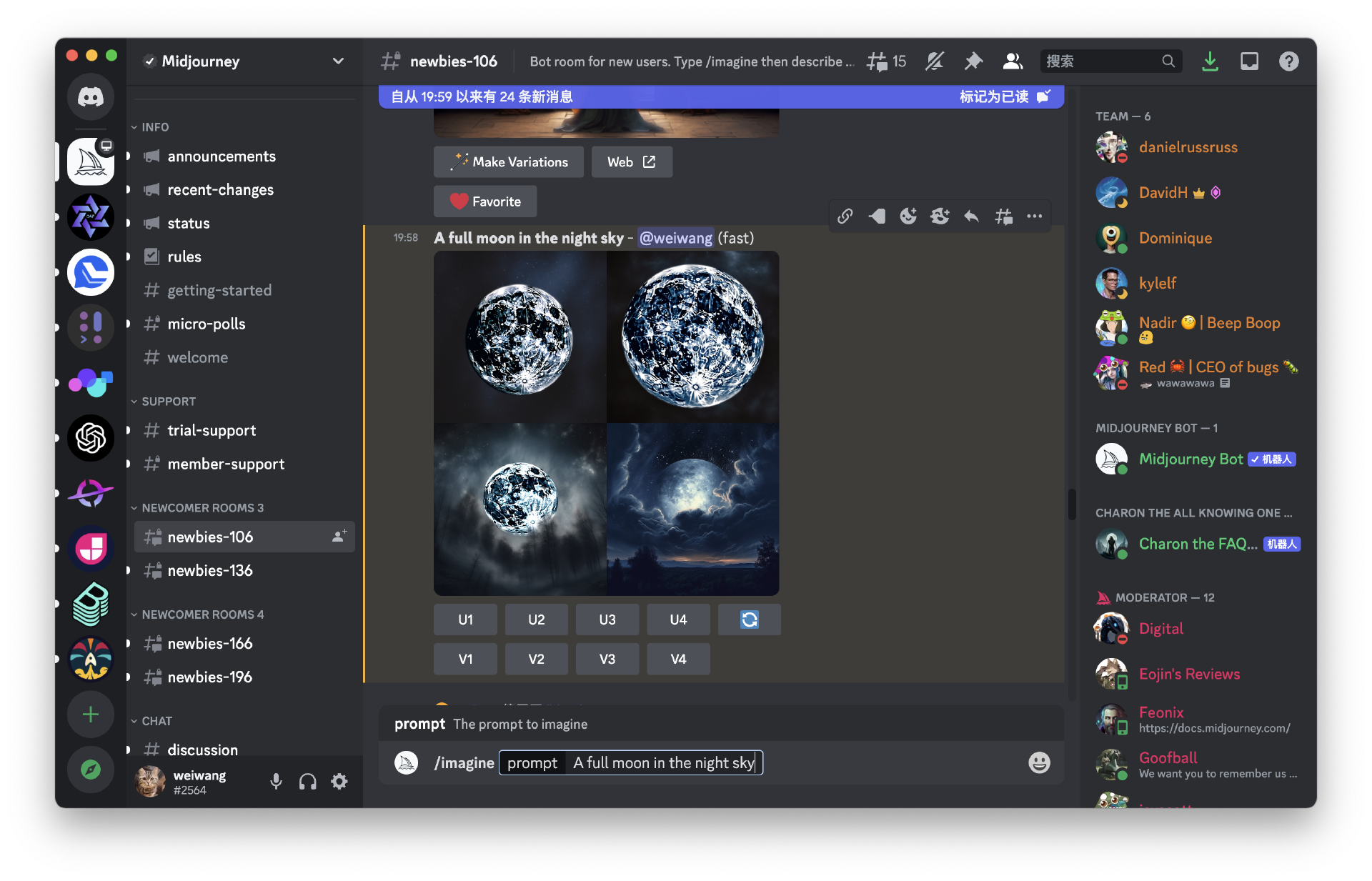The width and height of the screenshot is (1372, 881).
Task: Collapse the SUPPORT channel category
Action: [x=168, y=402]
